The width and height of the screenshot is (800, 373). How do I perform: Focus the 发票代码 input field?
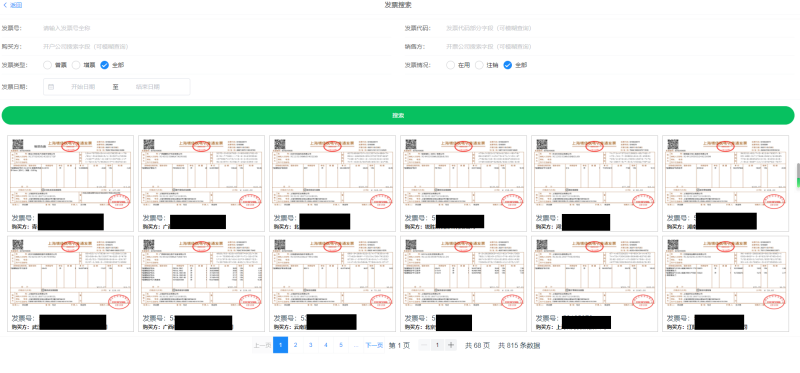coord(620,28)
